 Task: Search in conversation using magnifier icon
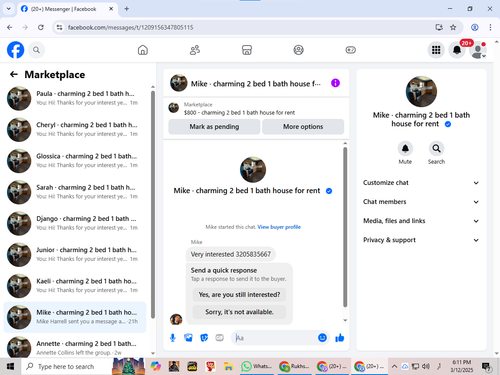click(x=436, y=149)
